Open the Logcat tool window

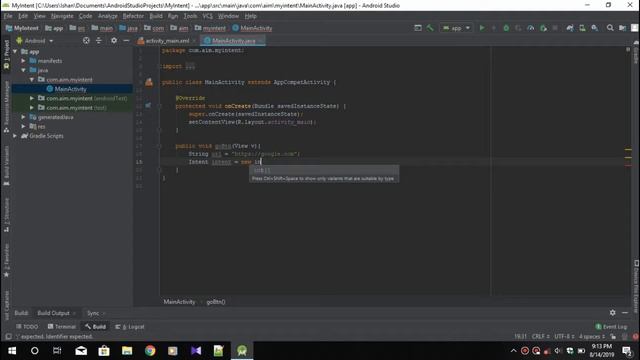[x=130, y=327]
